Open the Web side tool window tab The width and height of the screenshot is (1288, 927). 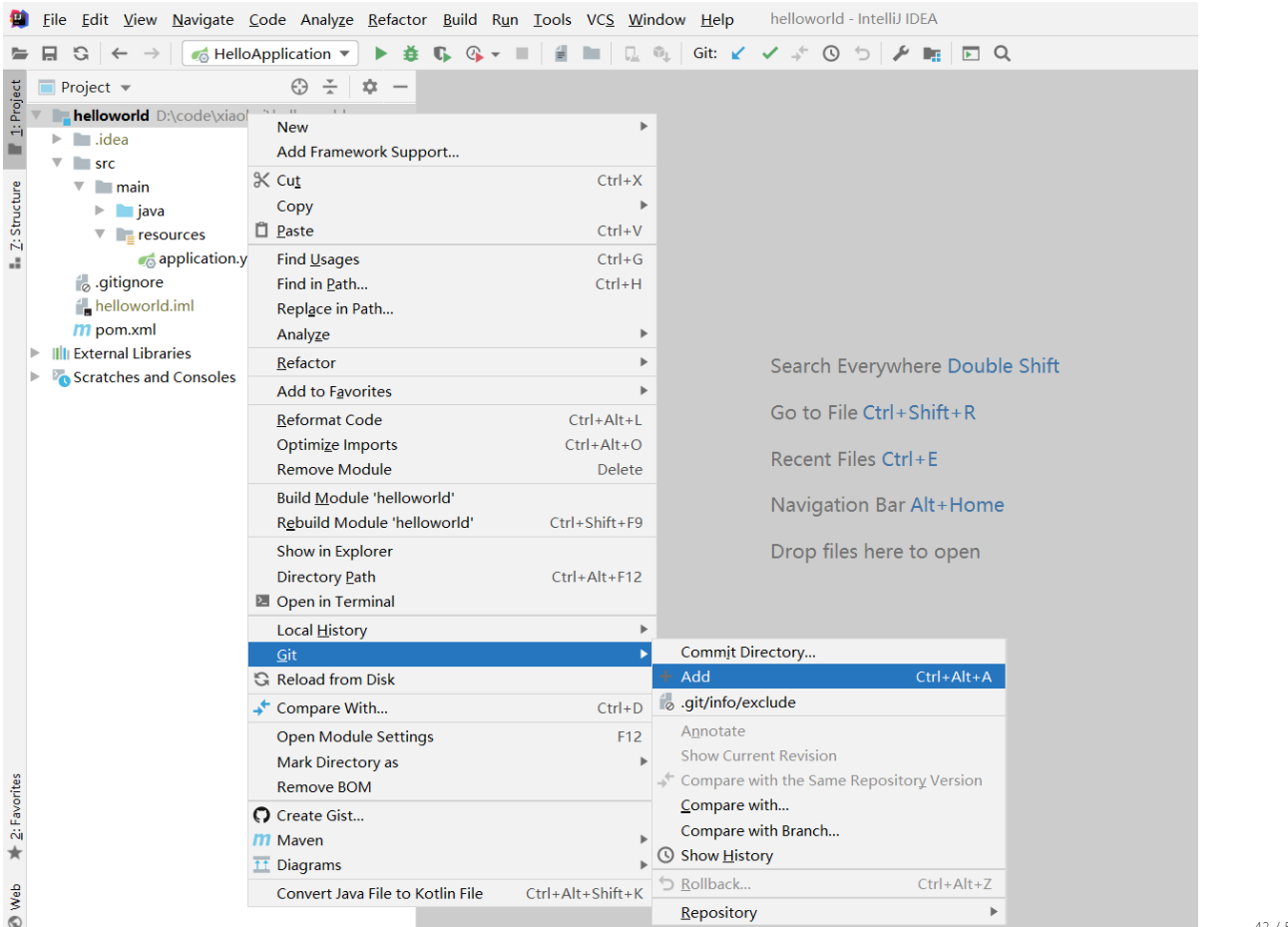pyautogui.click(x=15, y=904)
